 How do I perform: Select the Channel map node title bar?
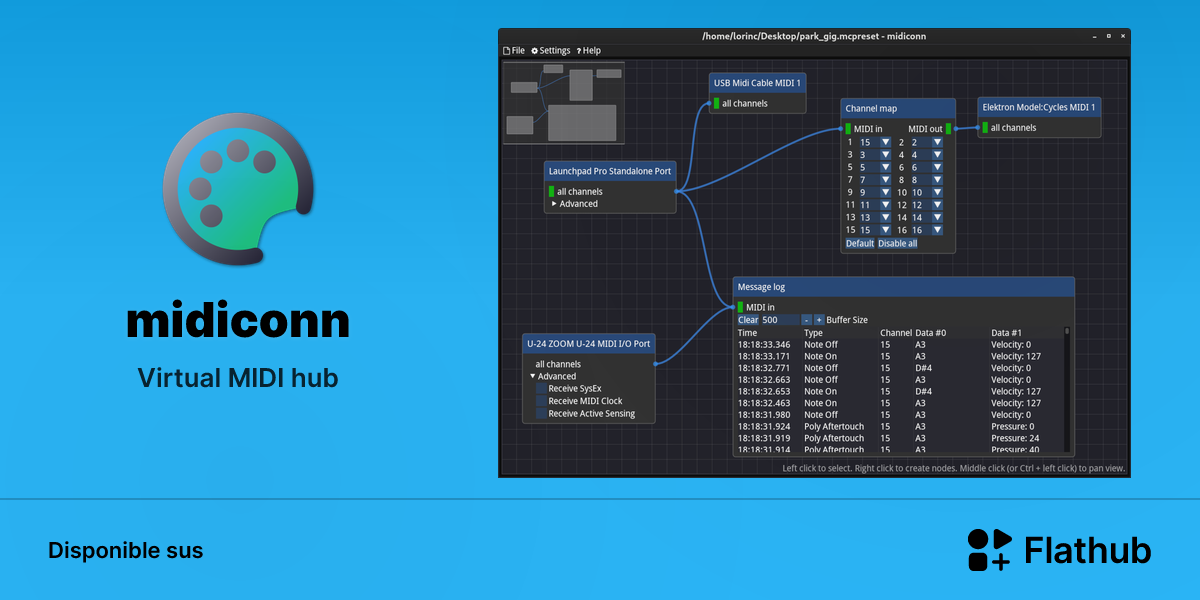click(x=898, y=108)
